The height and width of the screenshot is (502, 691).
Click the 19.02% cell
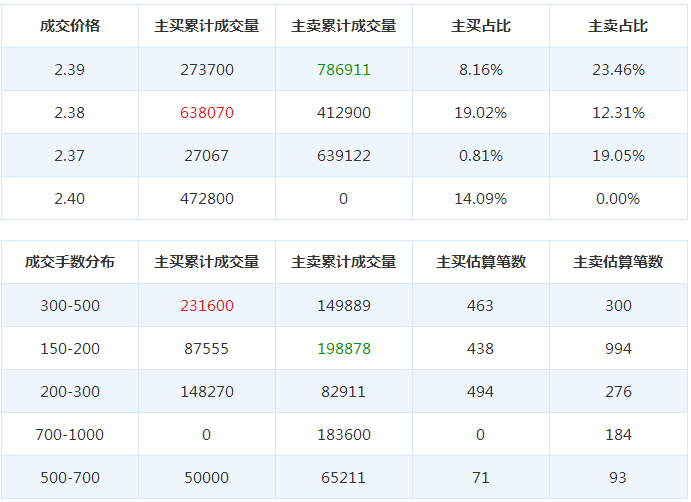[x=481, y=113]
